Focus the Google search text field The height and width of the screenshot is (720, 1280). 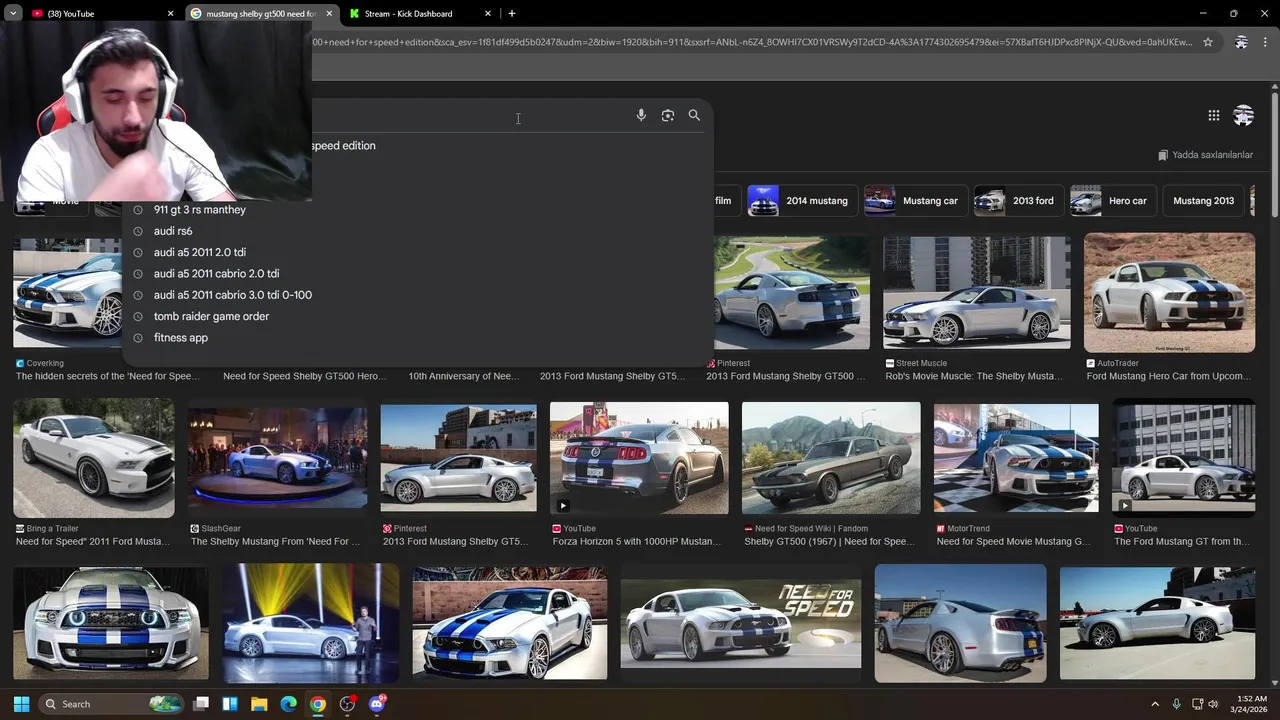470,115
